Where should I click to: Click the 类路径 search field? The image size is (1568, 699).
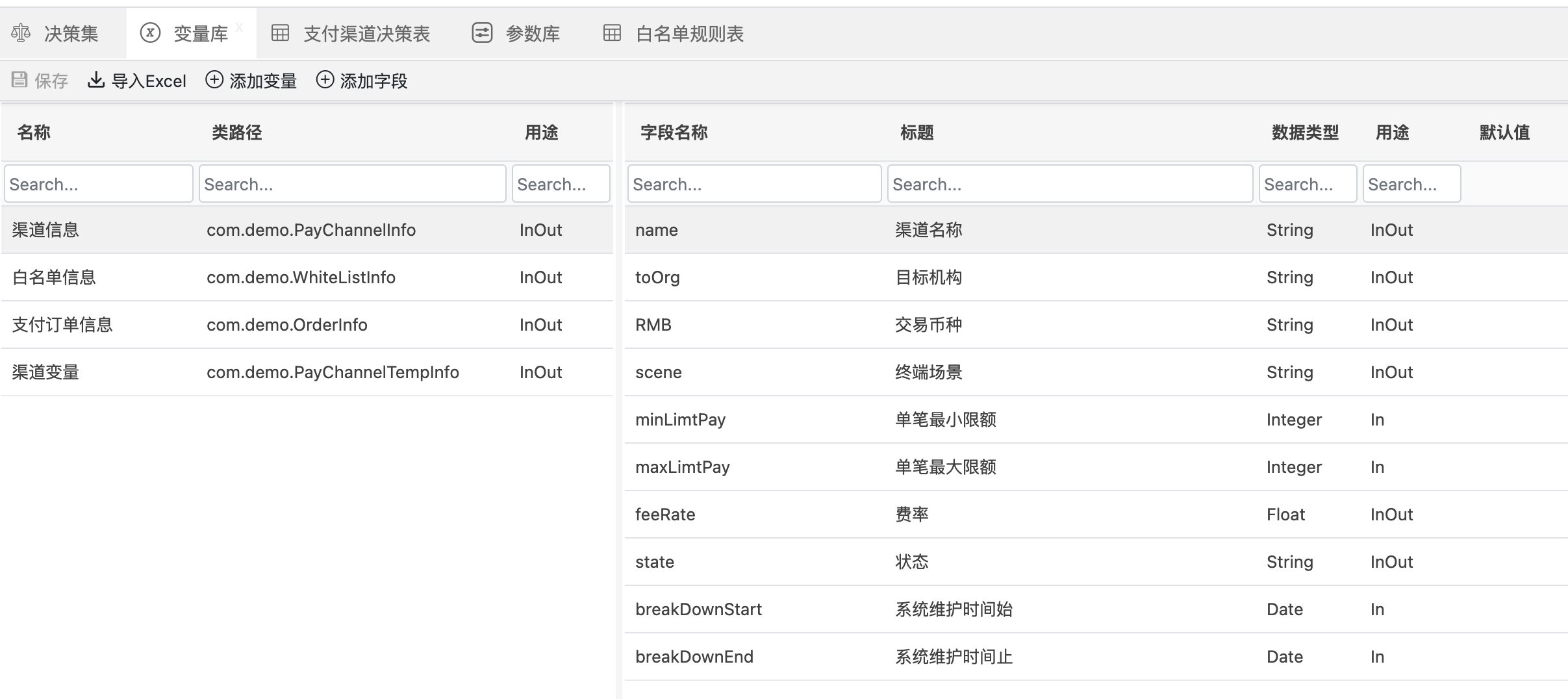pyautogui.click(x=352, y=184)
